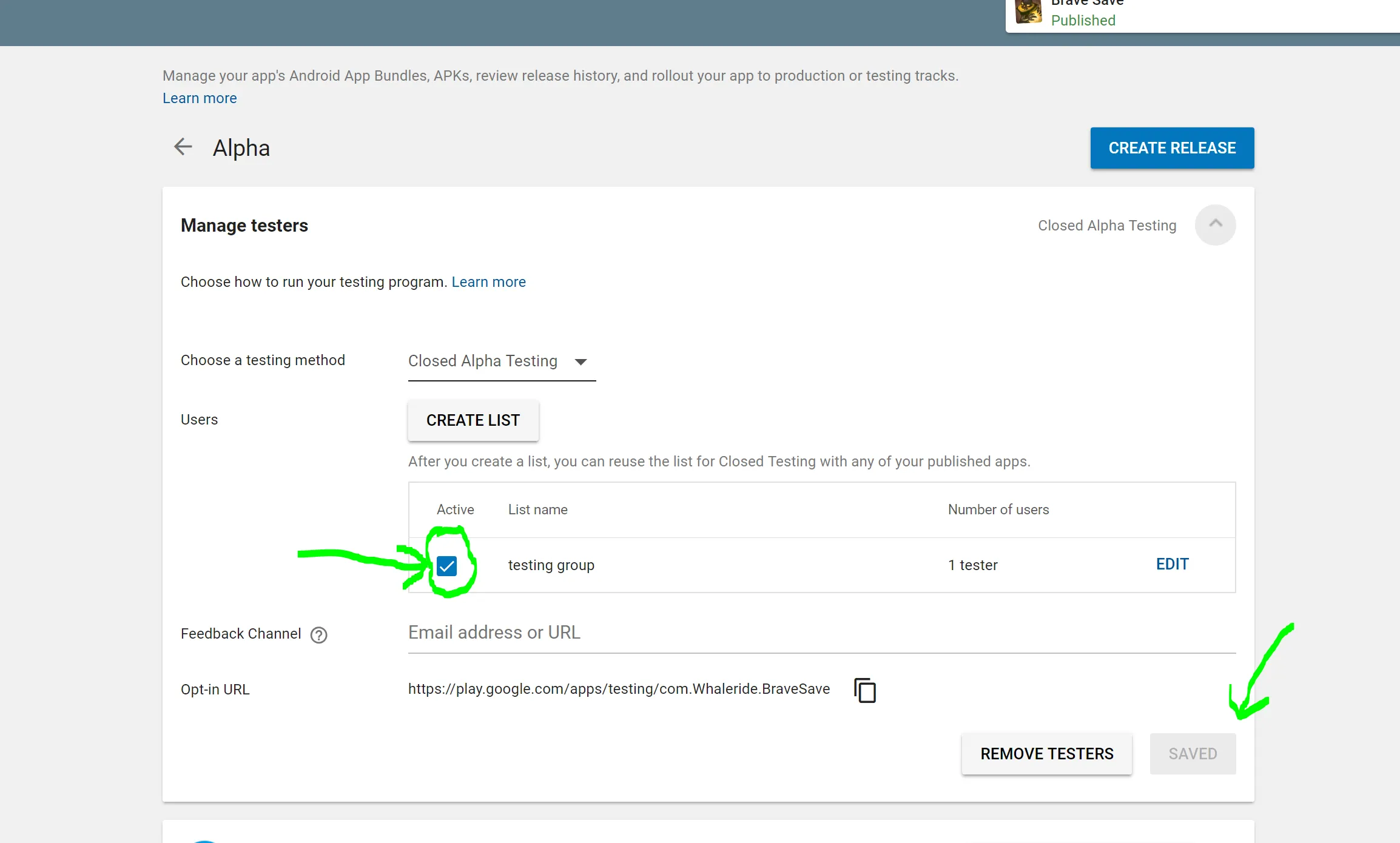Click the back arrow beside Alpha
The image size is (1400, 843).
(x=183, y=147)
